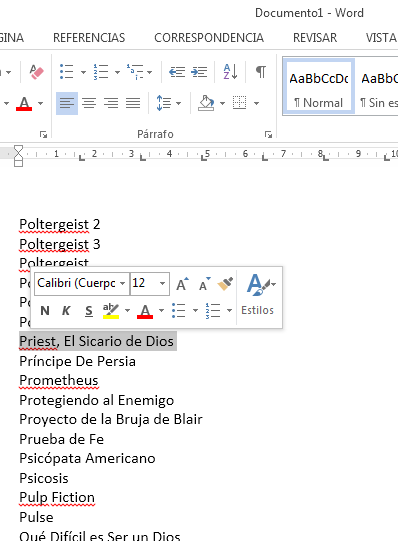The height and width of the screenshot is (547, 398).
Task: Expand ribbon font color dropdown arrow
Action: point(40,103)
